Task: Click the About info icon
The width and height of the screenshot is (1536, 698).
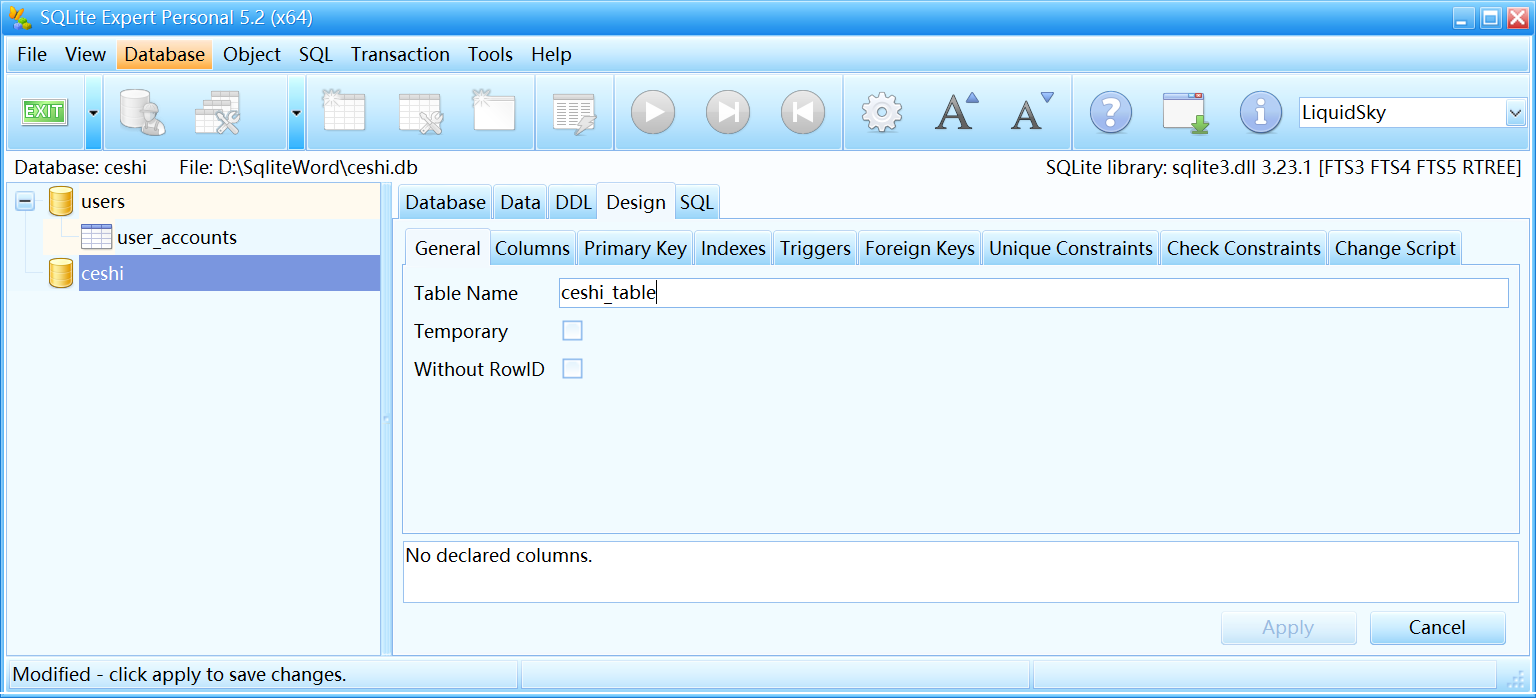Action: pyautogui.click(x=1260, y=112)
